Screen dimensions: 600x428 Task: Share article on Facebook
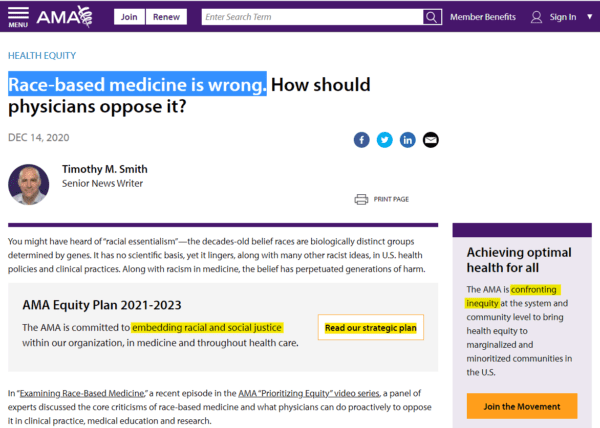click(362, 140)
